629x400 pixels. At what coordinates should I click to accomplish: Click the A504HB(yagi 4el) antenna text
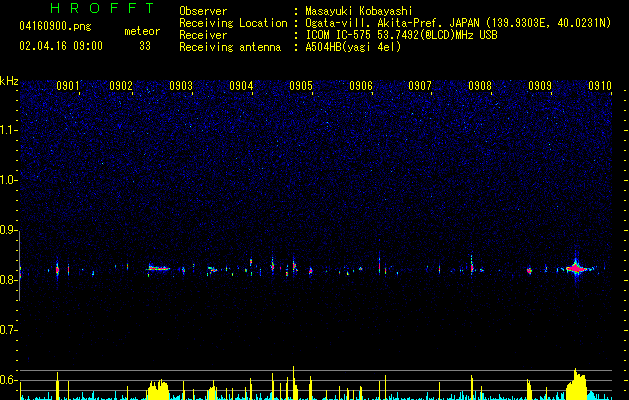[353, 47]
